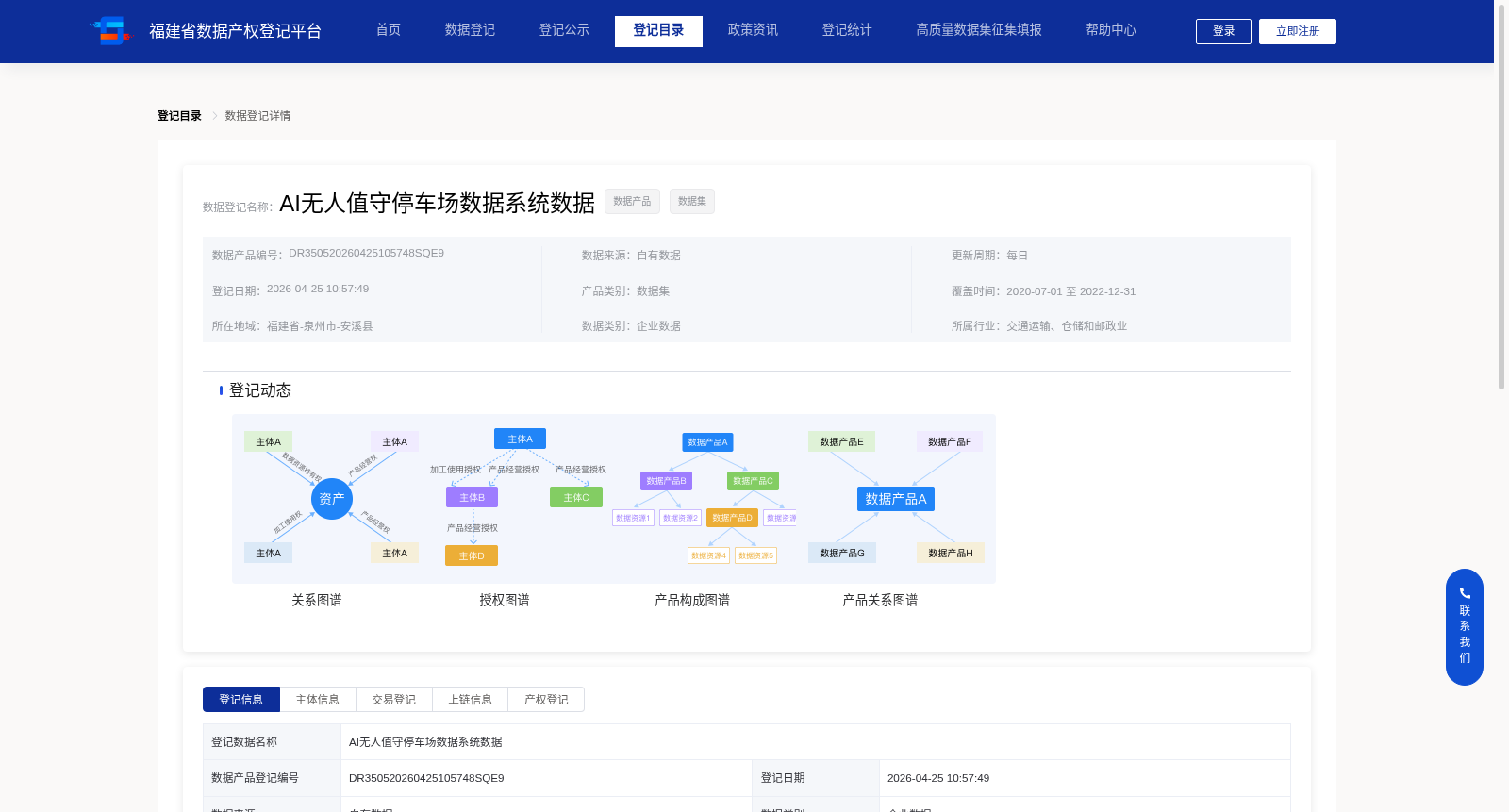The width and height of the screenshot is (1509, 812).
Task: Open 政策资讯 in the top menu
Action: click(753, 30)
